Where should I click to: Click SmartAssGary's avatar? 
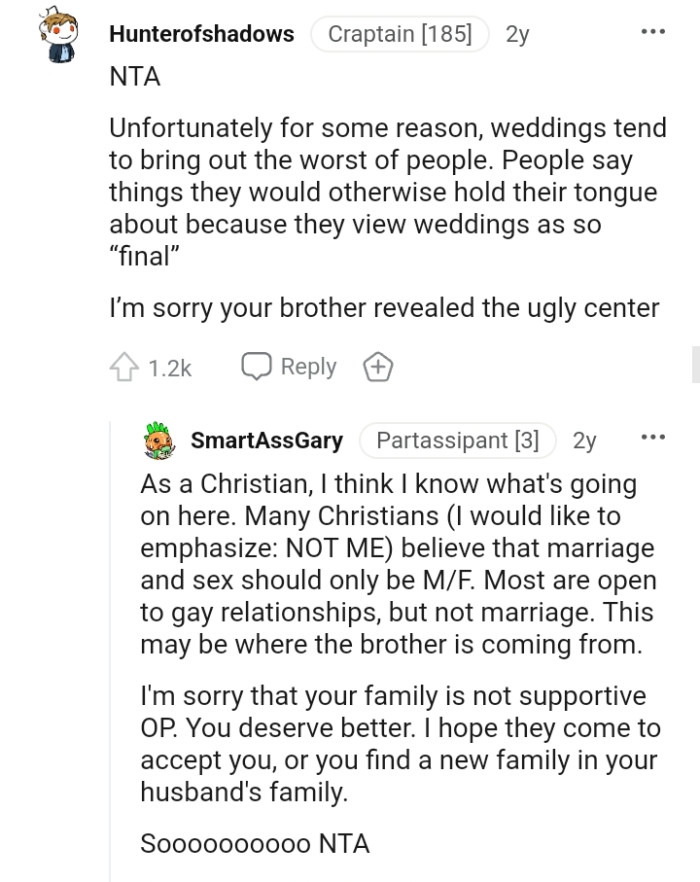coord(159,439)
